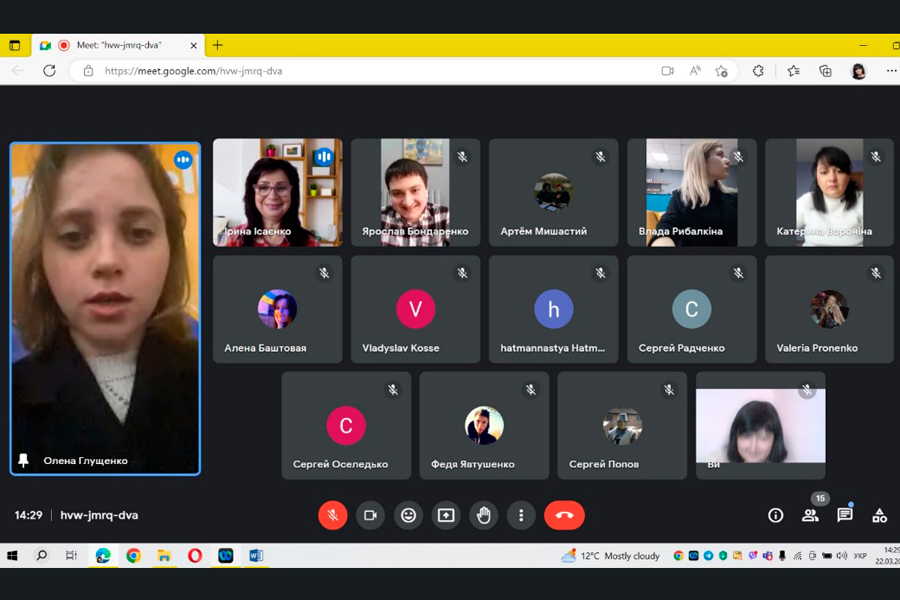Click Сергей Оселедько avatar tile

pyautogui.click(x=346, y=425)
